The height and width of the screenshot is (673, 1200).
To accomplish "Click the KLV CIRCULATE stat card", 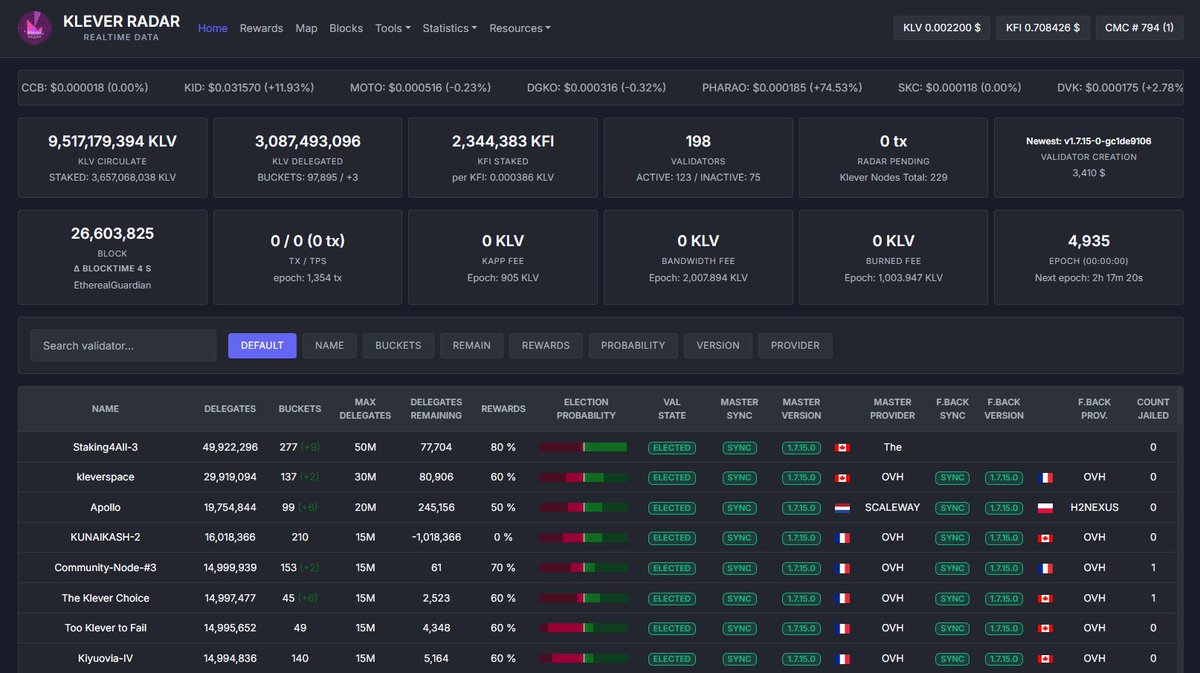I will point(112,158).
